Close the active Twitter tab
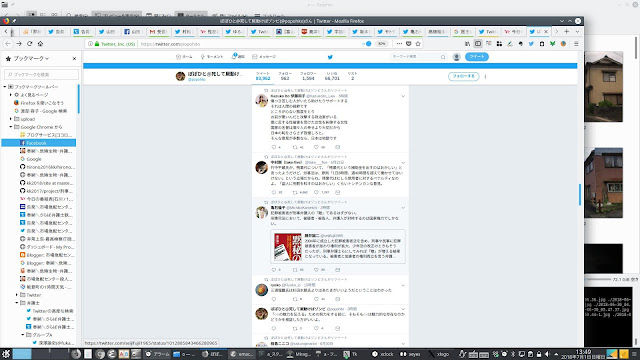The height and width of the screenshot is (360, 640). (546, 31)
